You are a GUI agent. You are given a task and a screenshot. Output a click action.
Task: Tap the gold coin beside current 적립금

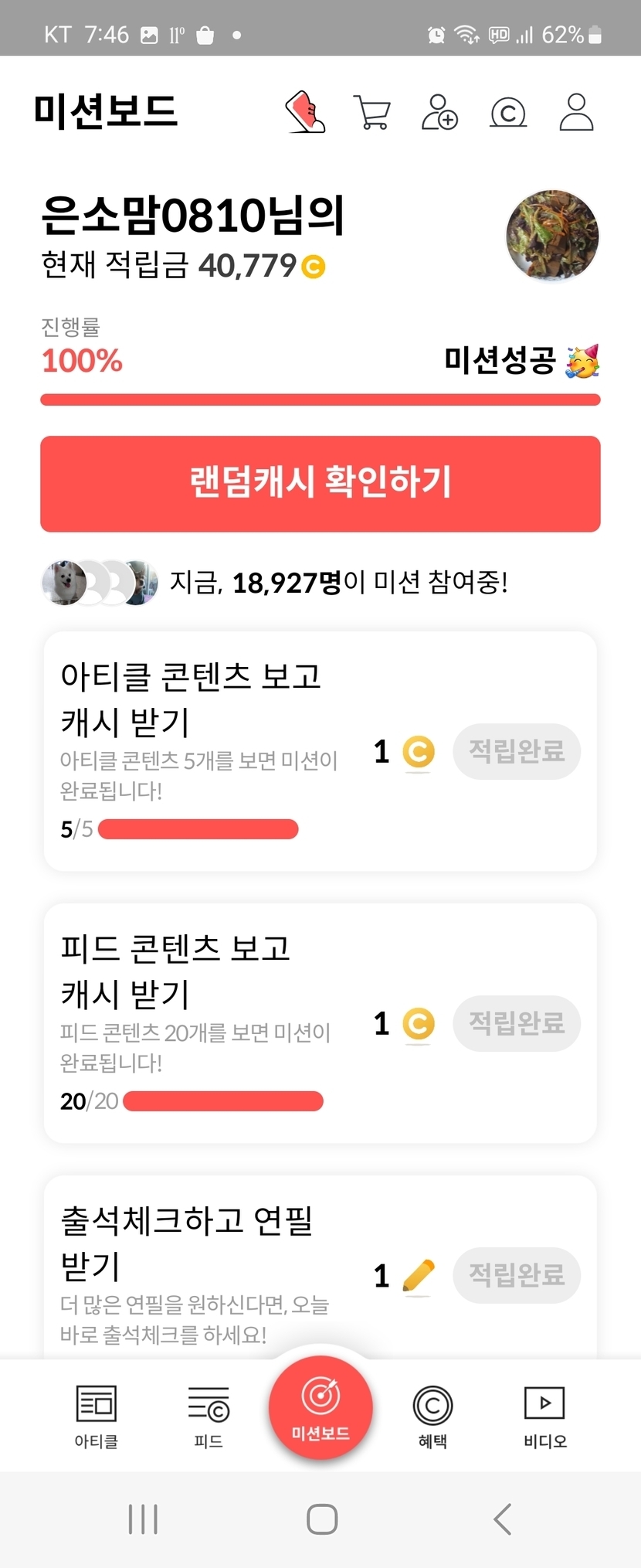(314, 267)
